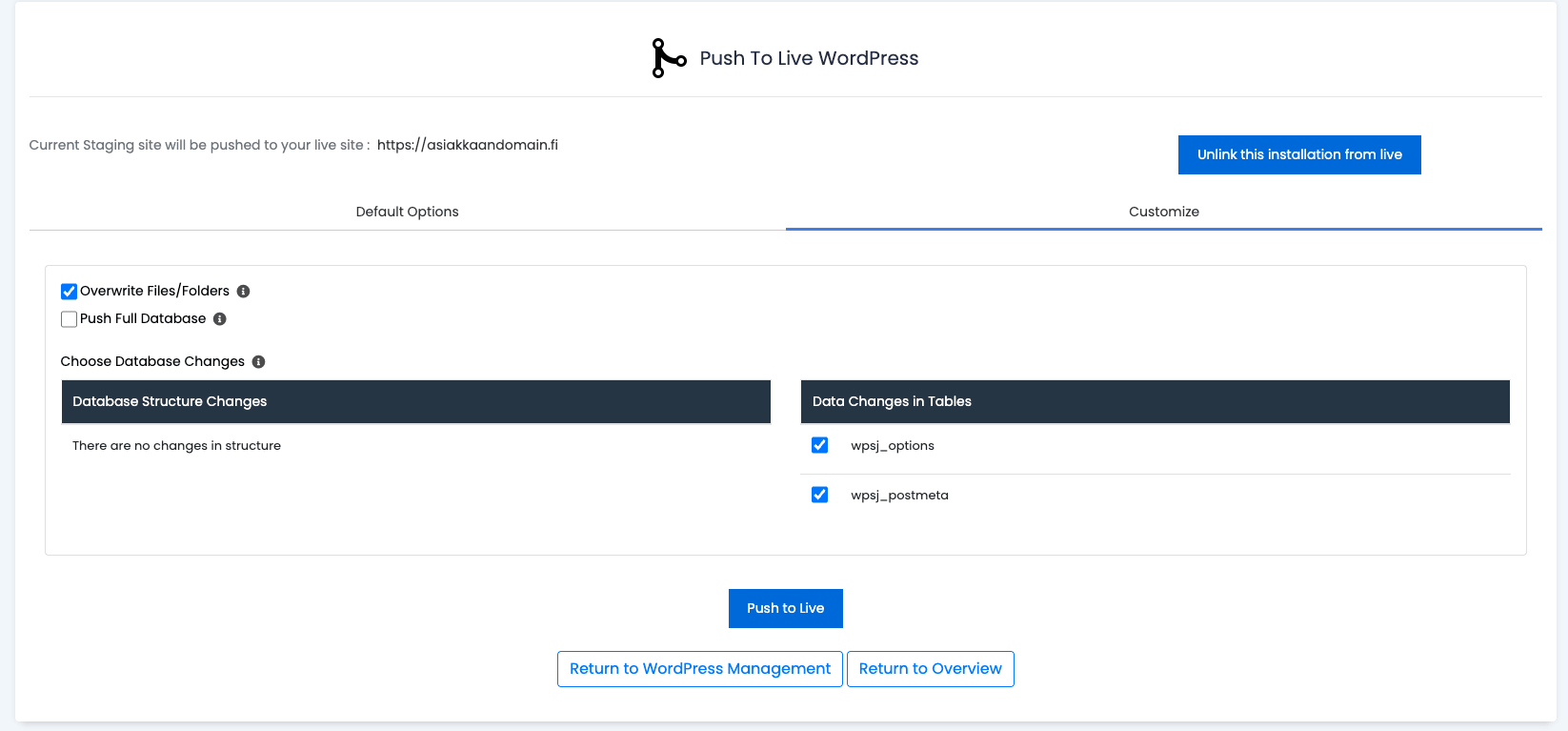The width and height of the screenshot is (1568, 731).
Task: Click the live site URL asiakkaandomain.fi
Action: 468,145
